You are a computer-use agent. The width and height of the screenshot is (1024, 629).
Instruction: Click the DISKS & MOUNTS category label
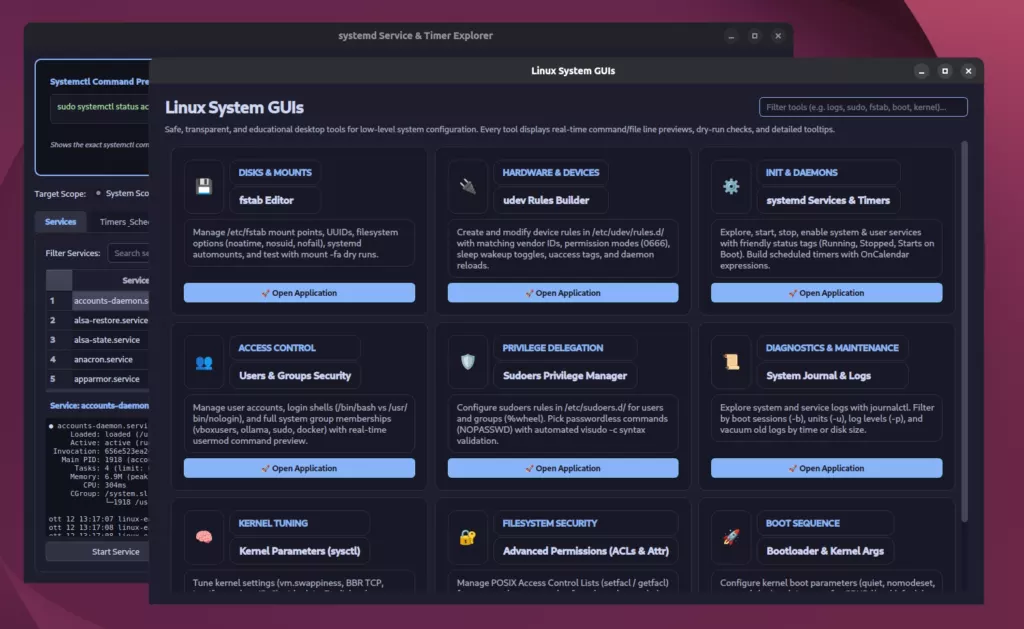click(x=275, y=173)
